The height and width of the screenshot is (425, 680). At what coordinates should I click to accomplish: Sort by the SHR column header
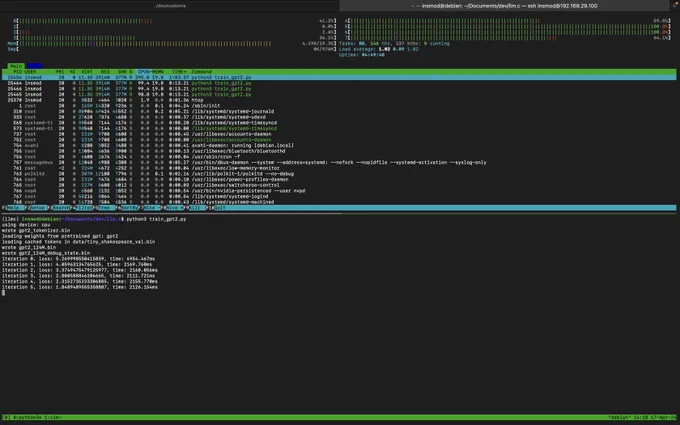point(122,72)
